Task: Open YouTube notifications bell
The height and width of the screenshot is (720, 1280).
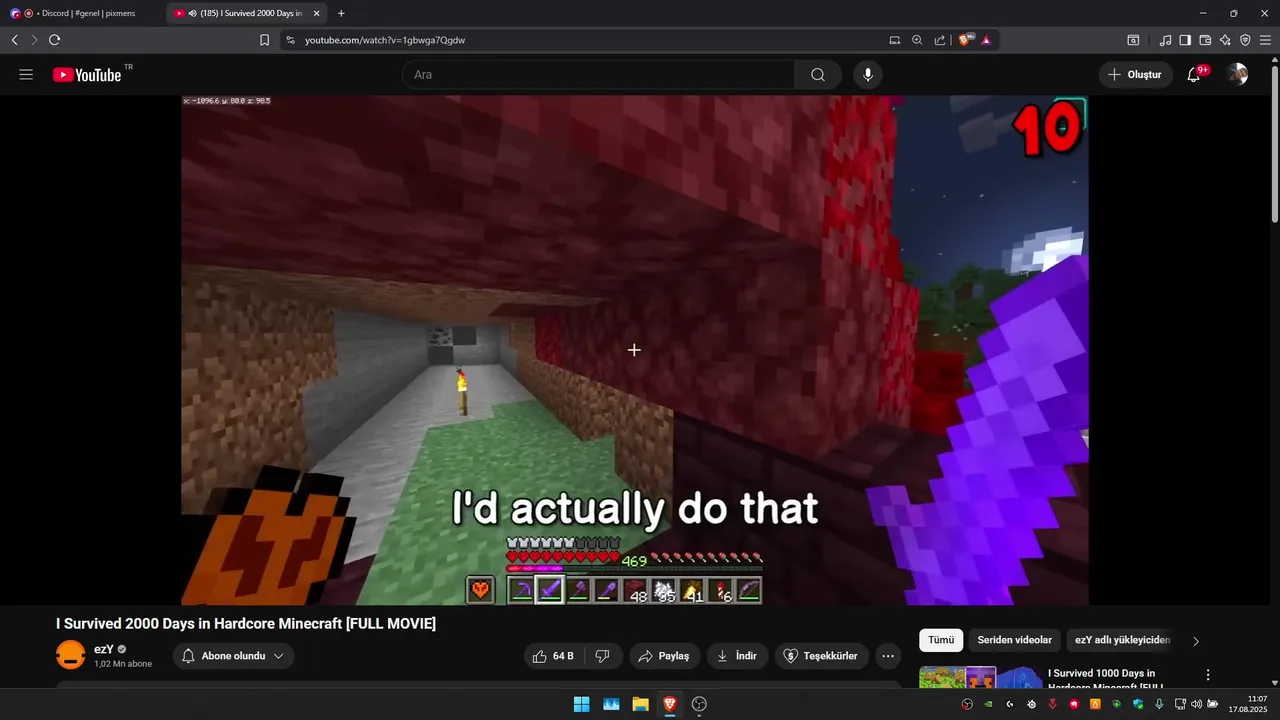Action: (1193, 75)
